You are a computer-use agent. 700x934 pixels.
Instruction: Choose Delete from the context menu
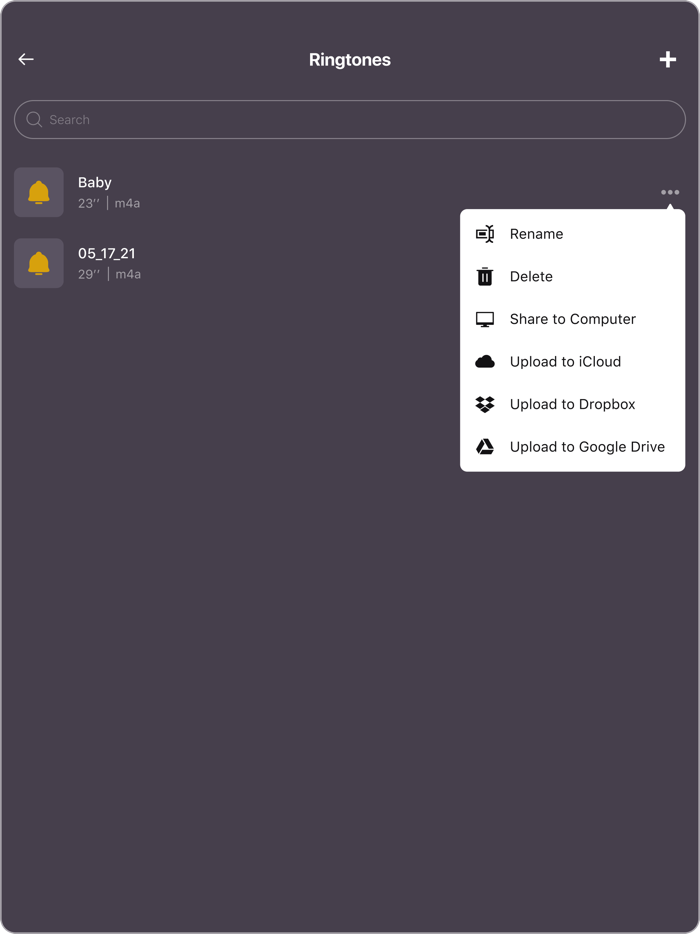[532, 276]
